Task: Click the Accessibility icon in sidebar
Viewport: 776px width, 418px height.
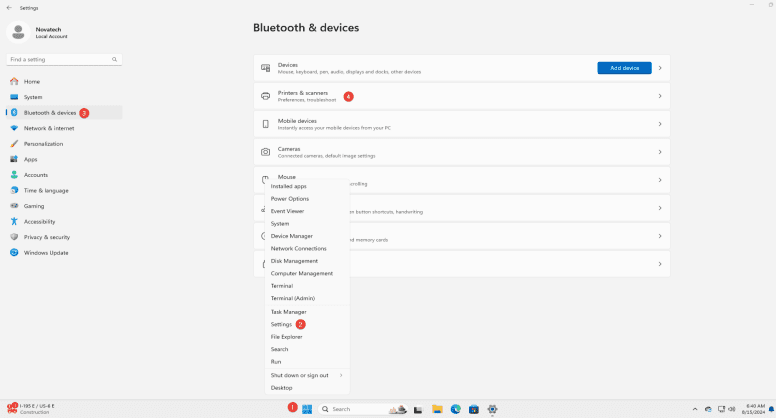Action: pos(14,221)
